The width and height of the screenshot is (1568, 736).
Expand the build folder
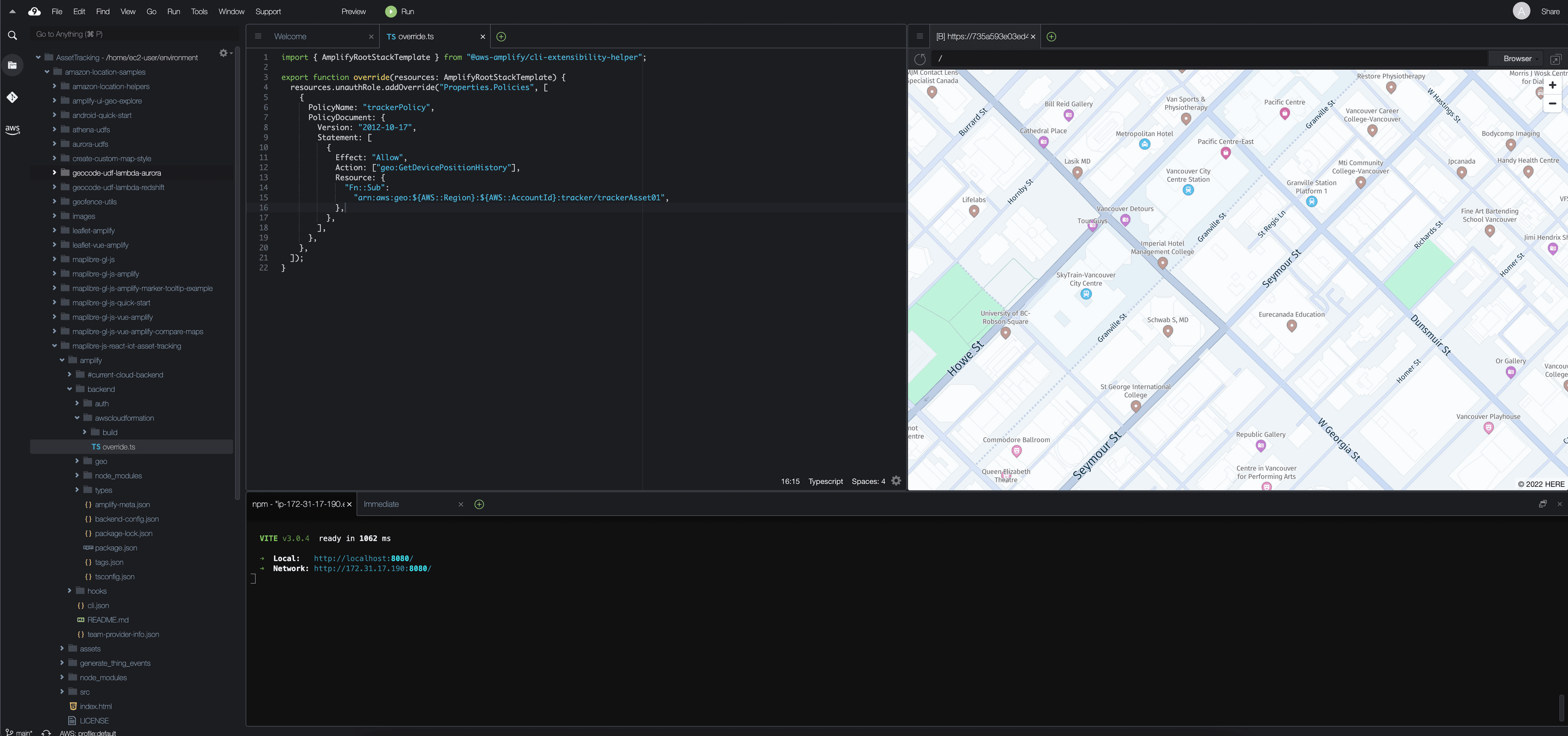tap(85, 432)
